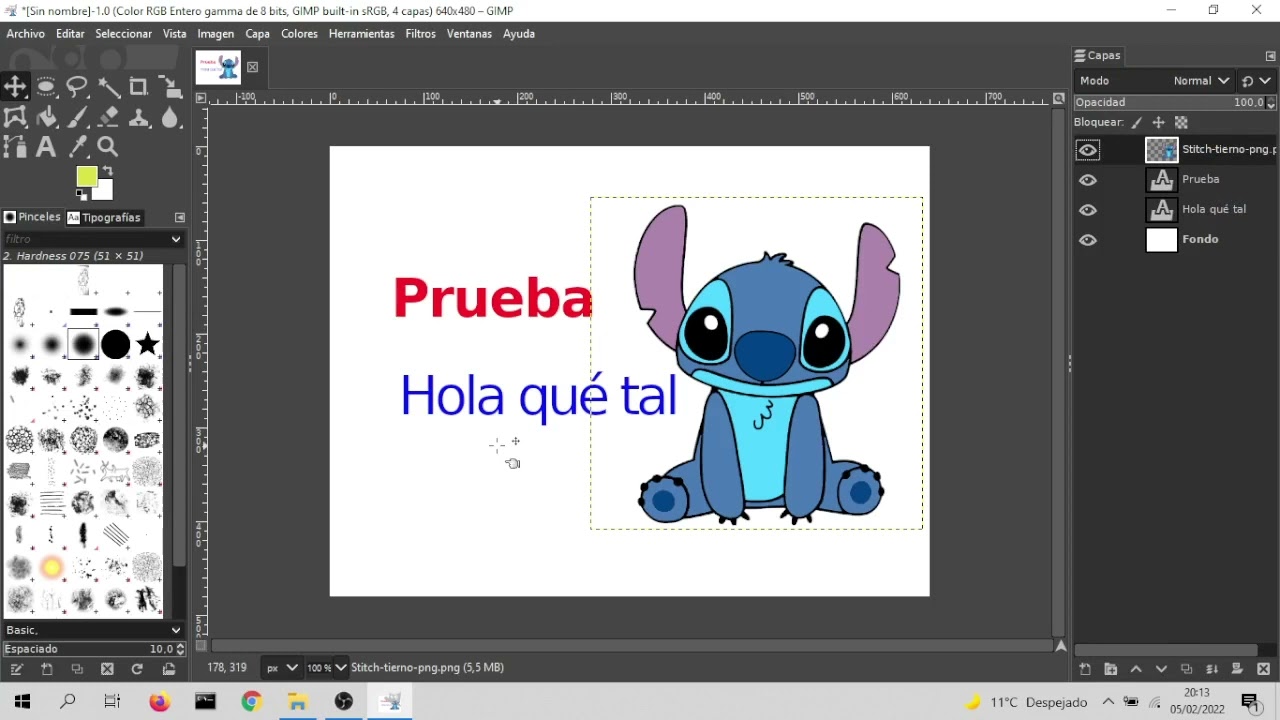This screenshot has width=1280, height=720.
Task: Open the Herramientas menu
Action: pos(361,33)
